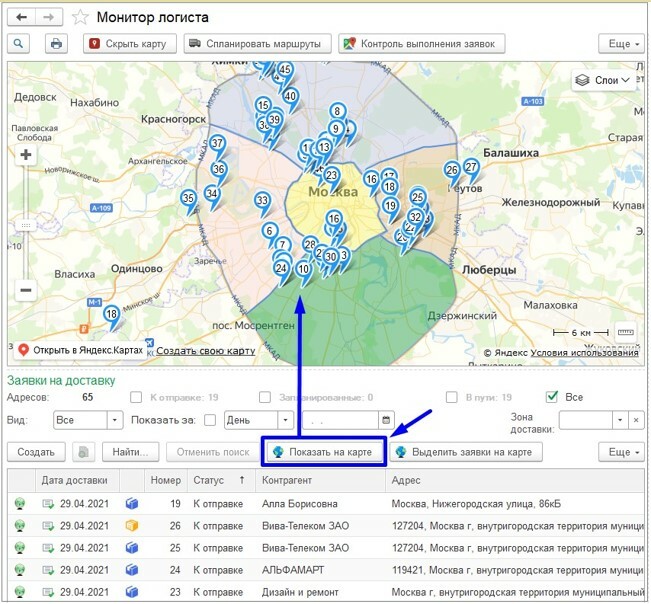This screenshot has width=651, height=604.
Task: Open the 'Вид' dropdown list
Action: pyautogui.click(x=115, y=421)
